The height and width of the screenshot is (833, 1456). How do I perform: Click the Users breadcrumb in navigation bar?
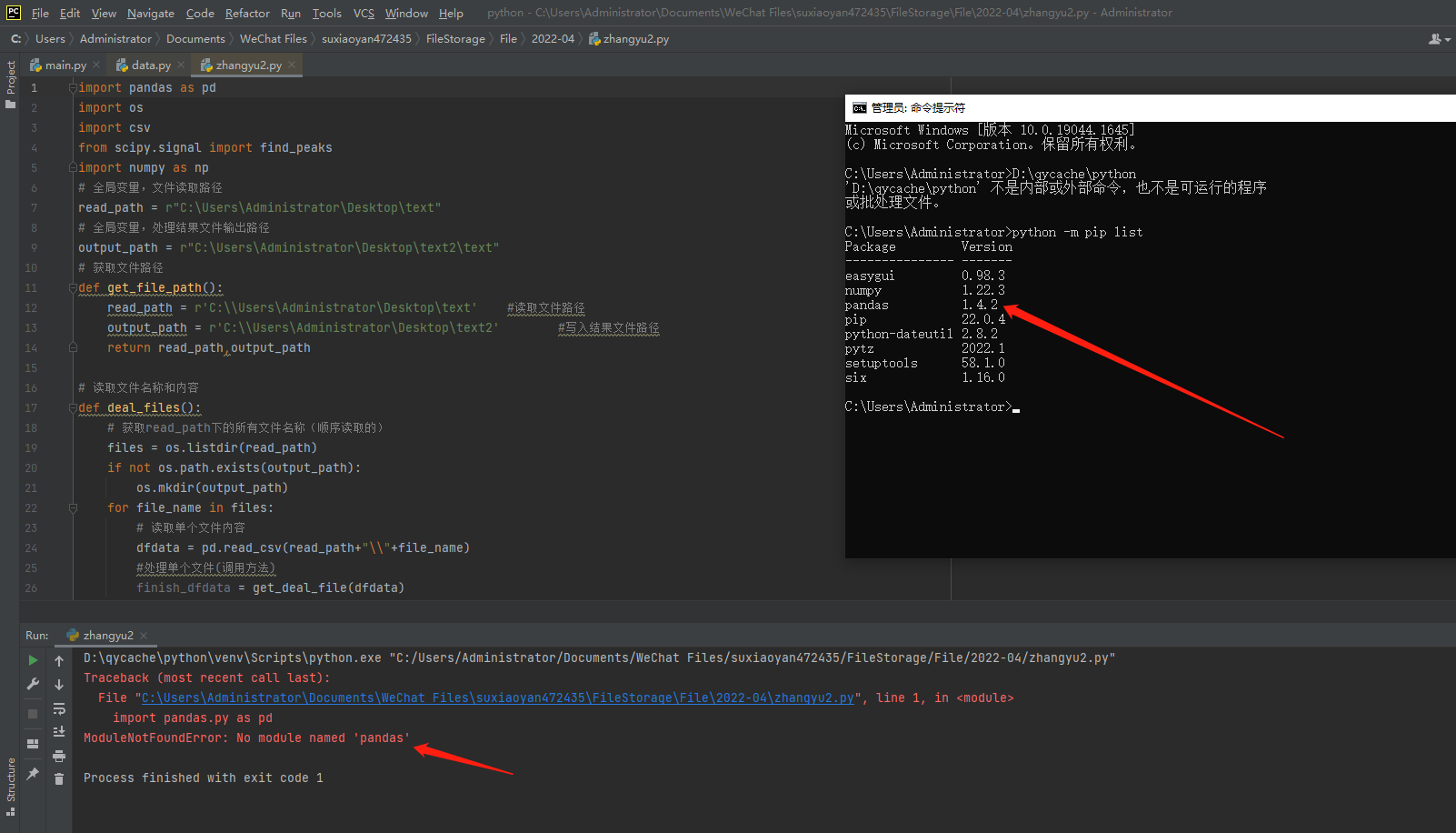click(x=50, y=39)
